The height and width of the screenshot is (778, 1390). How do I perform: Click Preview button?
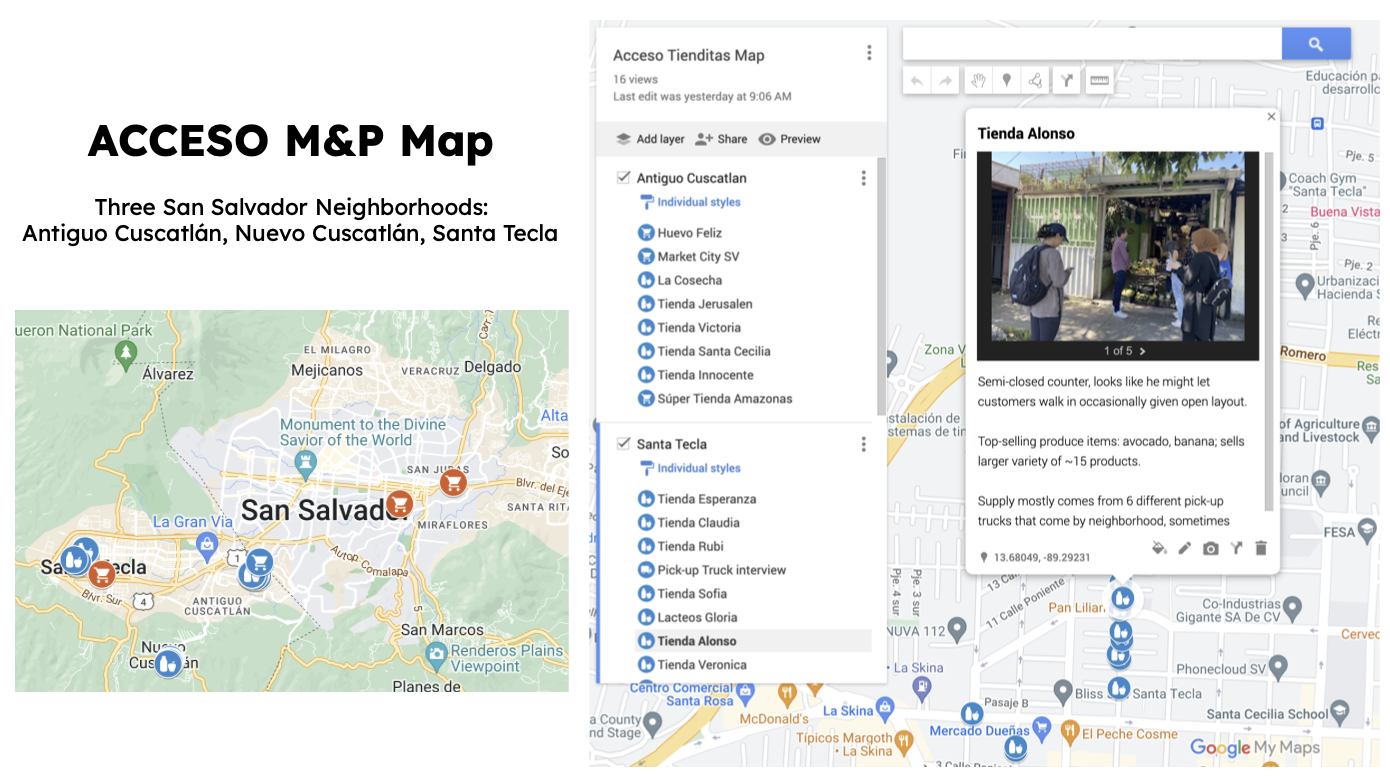[790, 139]
